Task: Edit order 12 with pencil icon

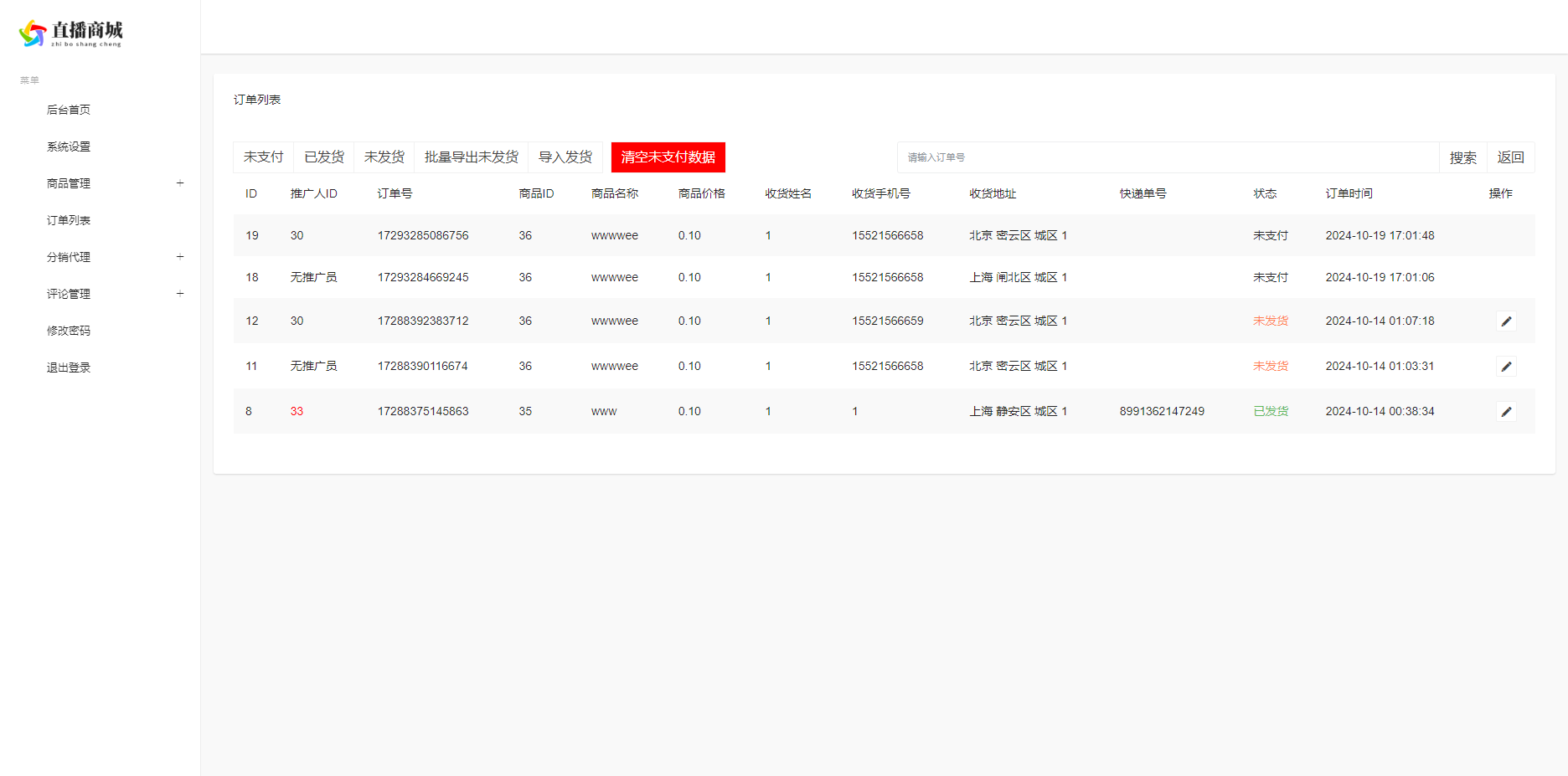Action: coord(1506,321)
